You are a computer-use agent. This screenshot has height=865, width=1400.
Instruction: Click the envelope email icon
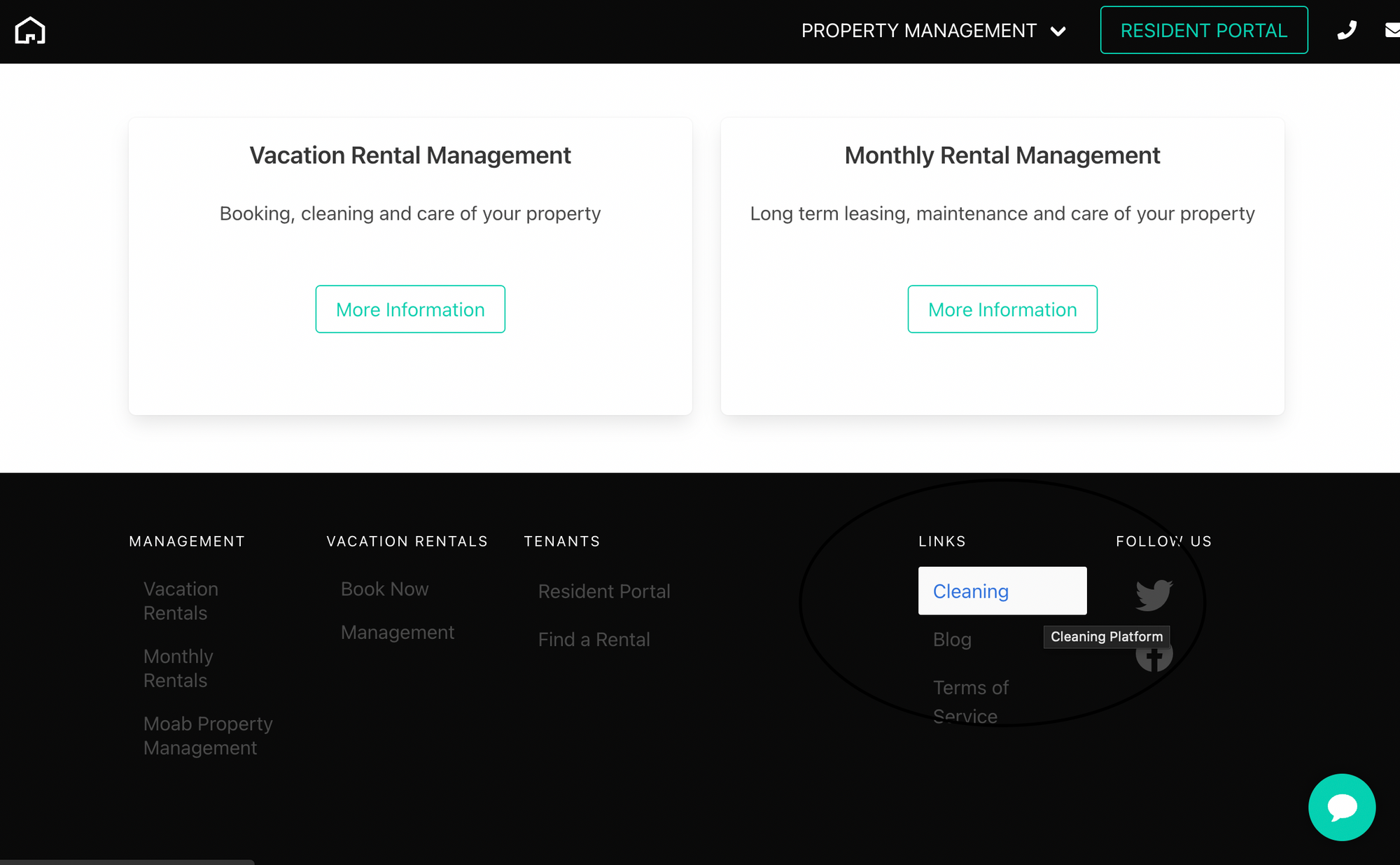(1392, 30)
